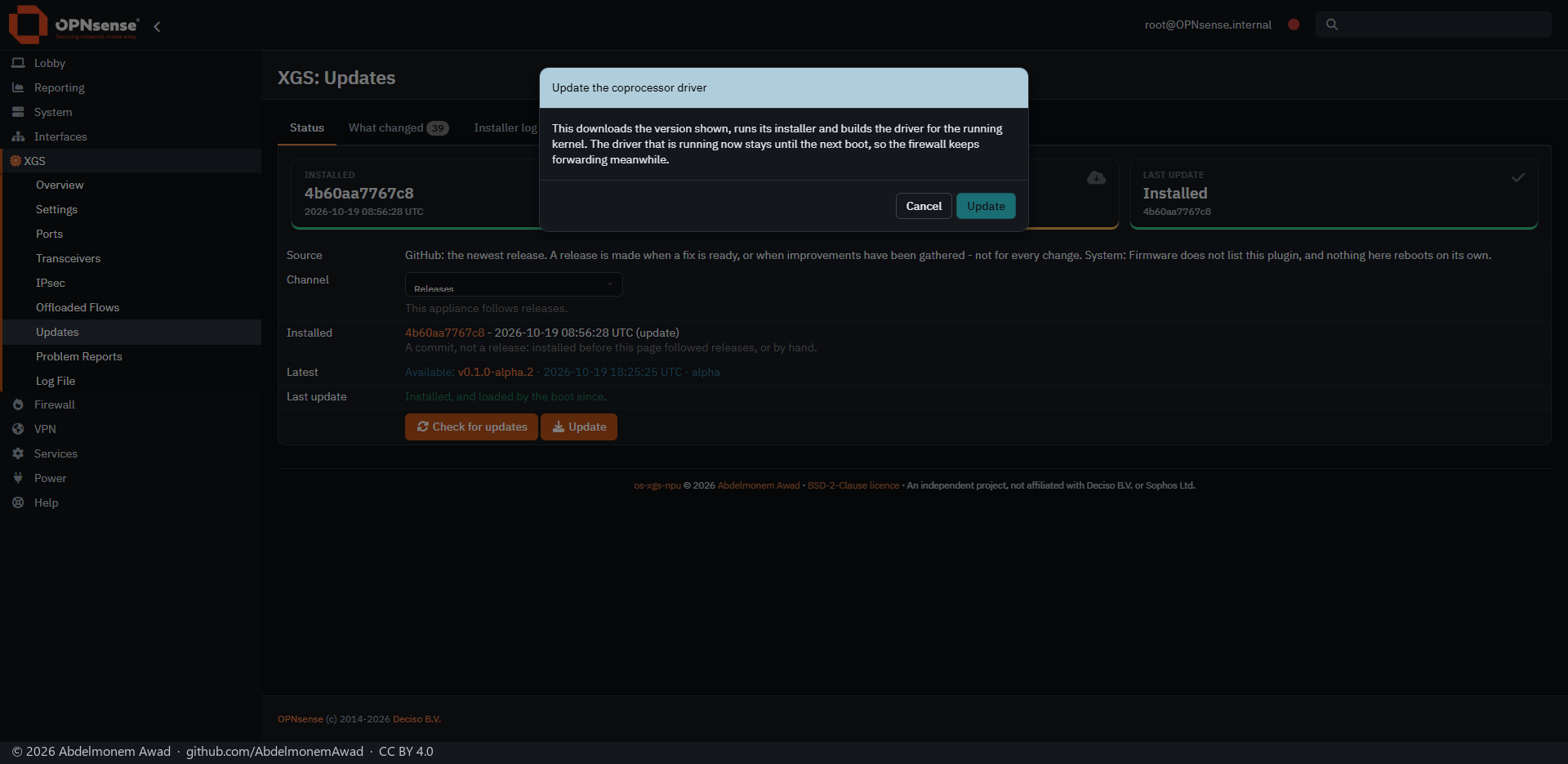Cancel the coprocessor driver update dialog

pos(924,206)
